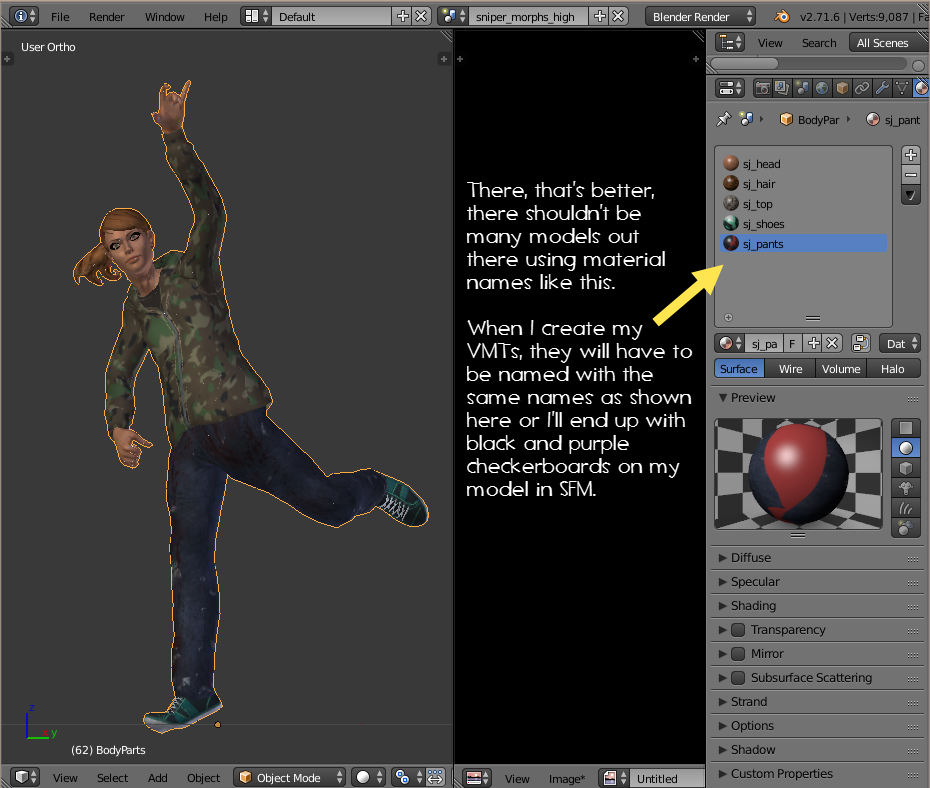The image size is (930, 788).
Task: Open the Blender Render engine dropdown
Action: coord(700,17)
